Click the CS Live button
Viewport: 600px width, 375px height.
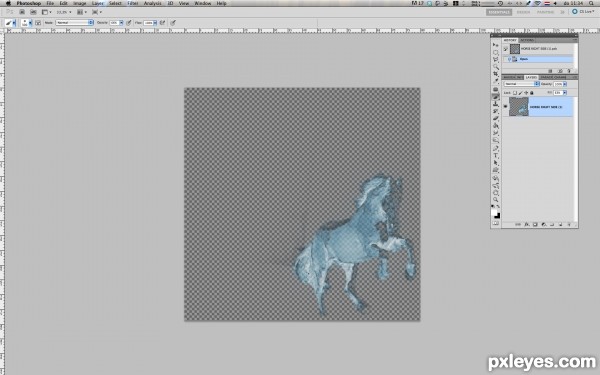click(x=583, y=12)
